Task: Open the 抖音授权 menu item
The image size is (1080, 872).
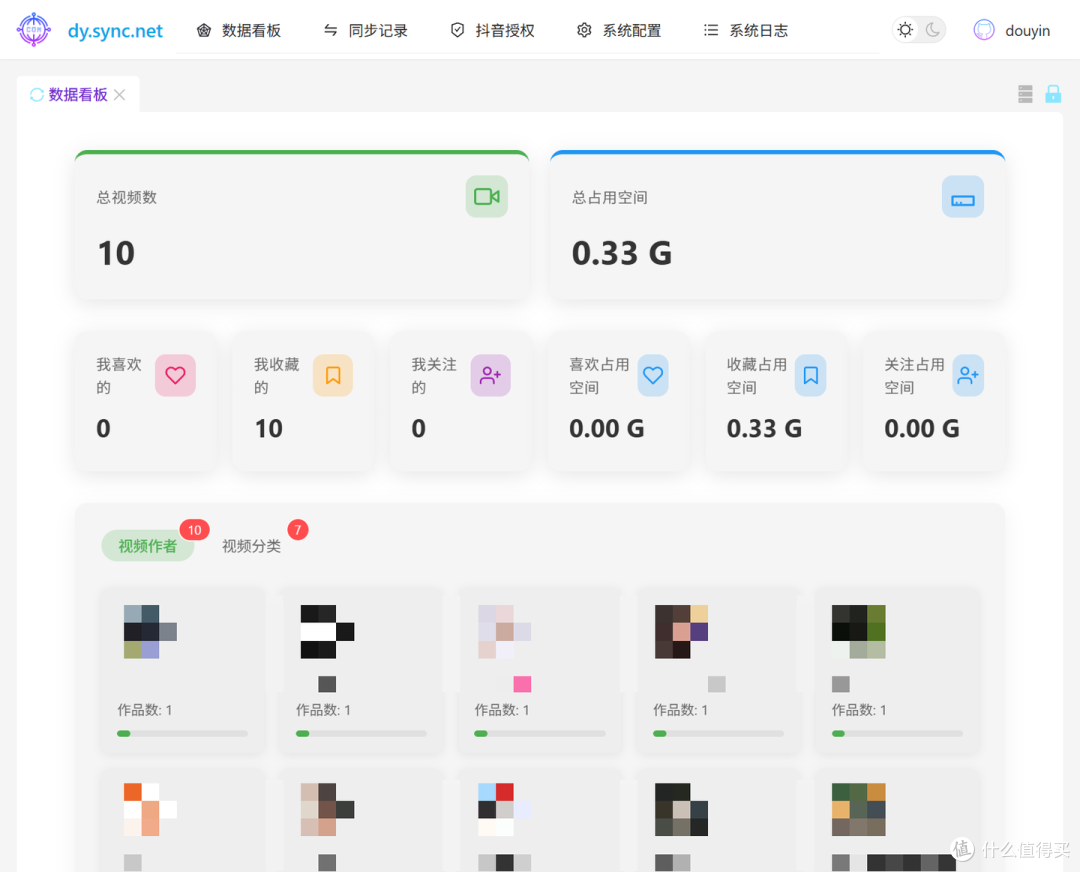Action: pos(492,30)
